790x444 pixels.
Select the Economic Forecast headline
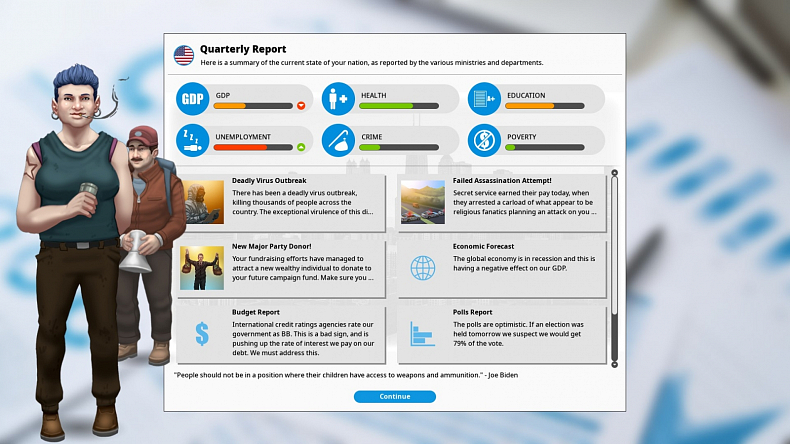[483, 246]
